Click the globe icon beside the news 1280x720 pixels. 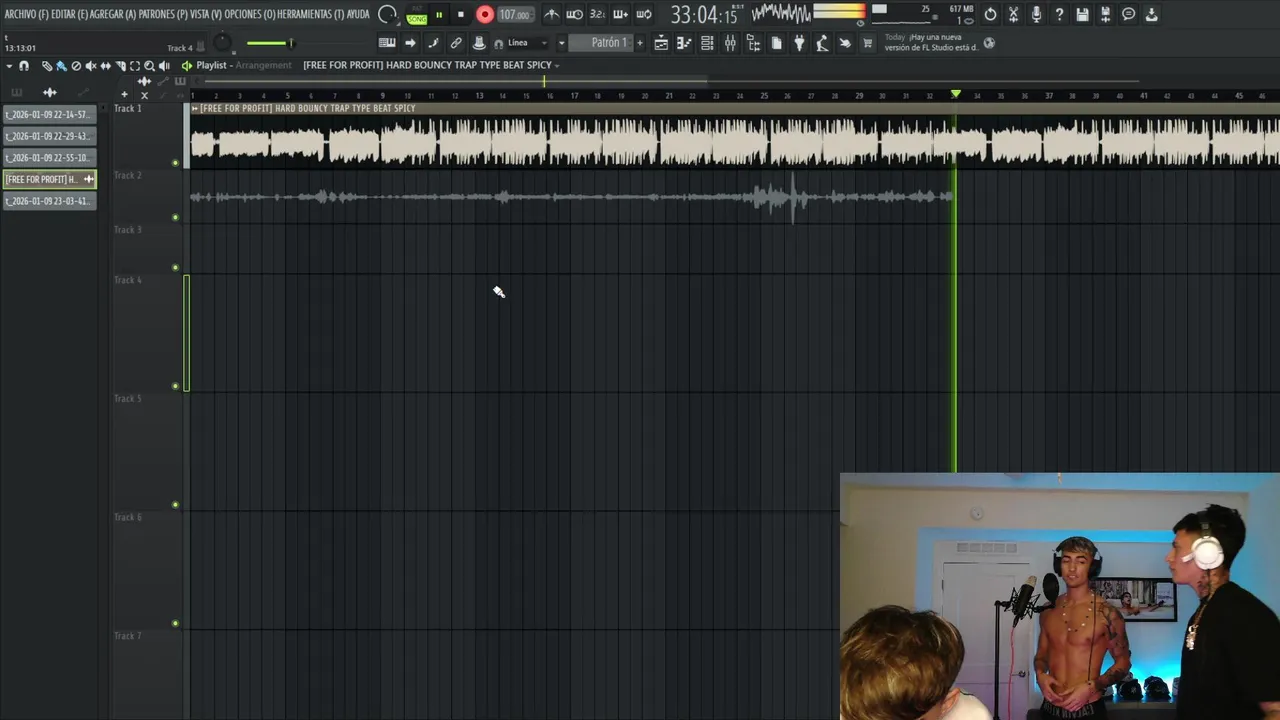pos(989,43)
